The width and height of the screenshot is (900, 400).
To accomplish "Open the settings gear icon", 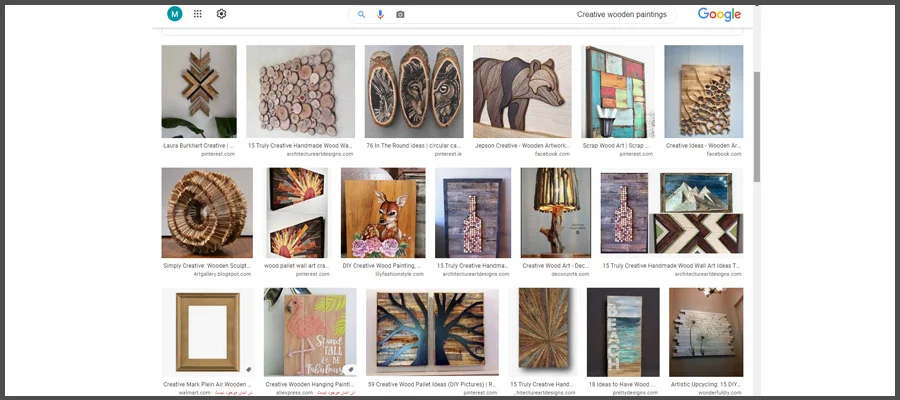I will (221, 14).
